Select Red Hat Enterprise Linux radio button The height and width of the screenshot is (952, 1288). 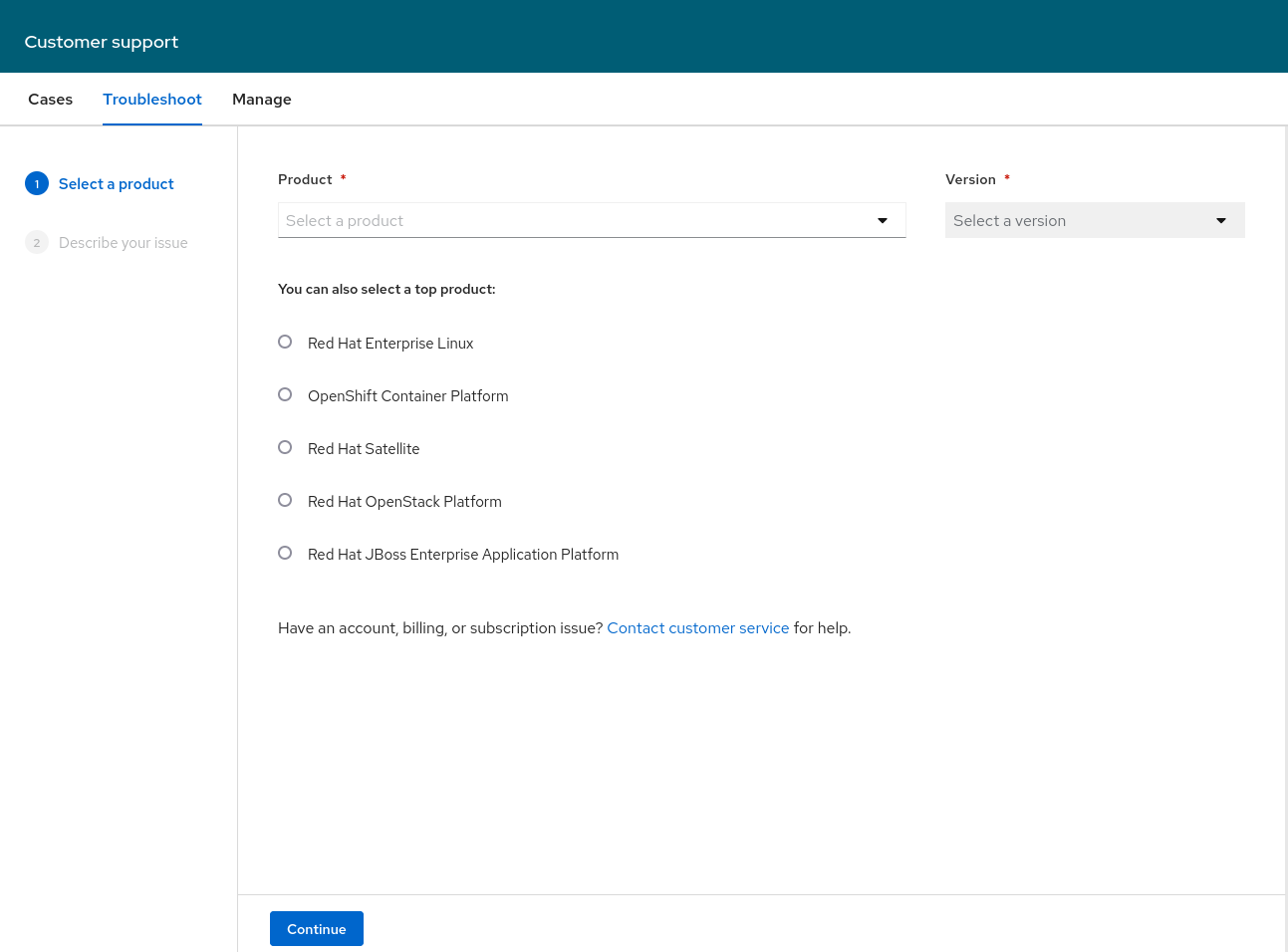point(285,343)
